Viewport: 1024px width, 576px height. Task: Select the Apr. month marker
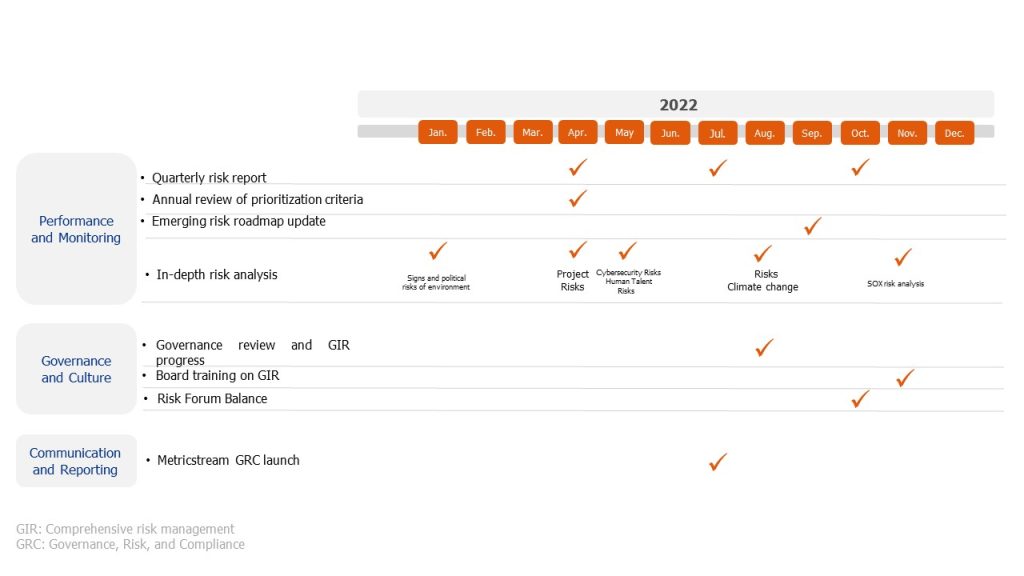577,133
